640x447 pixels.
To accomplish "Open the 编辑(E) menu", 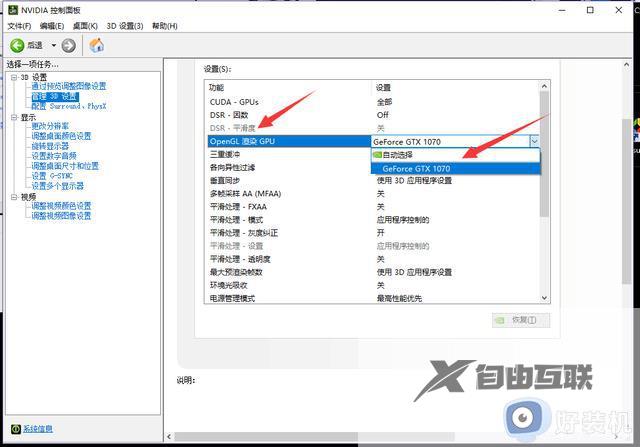I will [x=52, y=26].
